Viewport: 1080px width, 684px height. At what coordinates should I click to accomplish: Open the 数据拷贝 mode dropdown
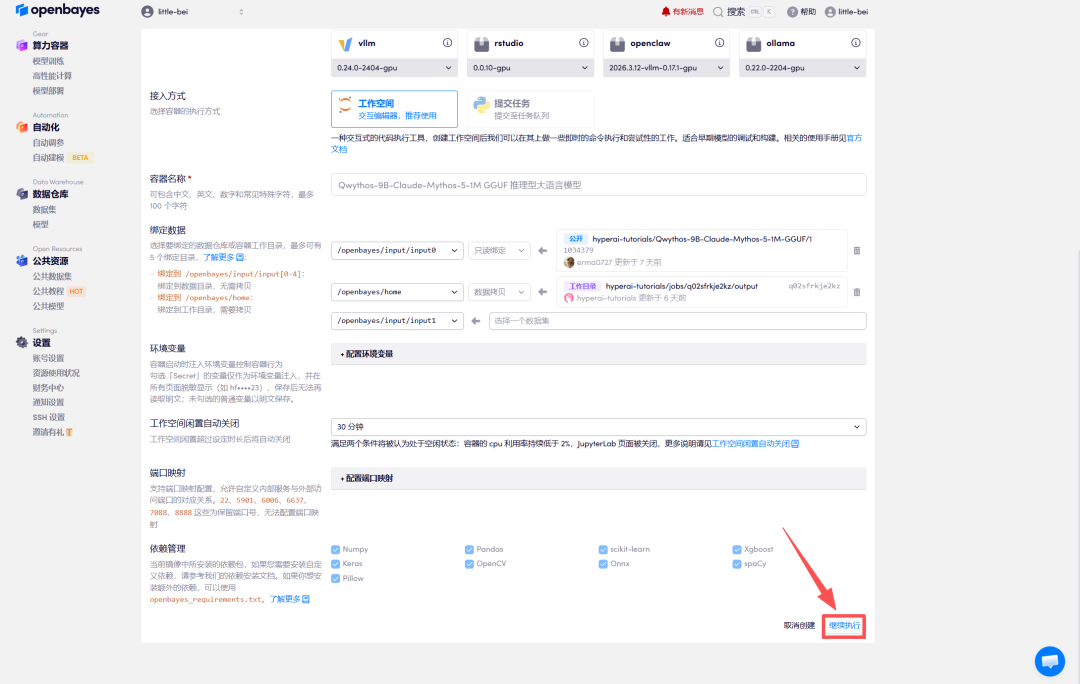click(499, 292)
